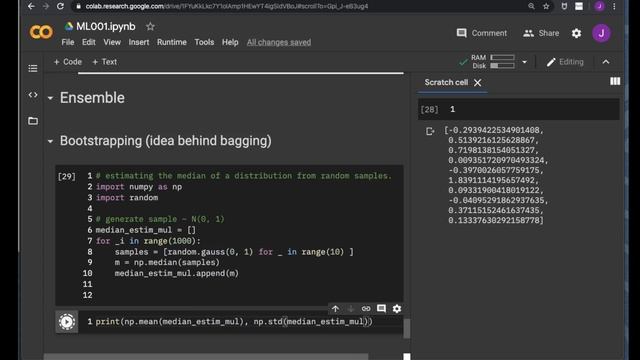
Task: Click the browser forward arrow
Action: click(46, 6)
